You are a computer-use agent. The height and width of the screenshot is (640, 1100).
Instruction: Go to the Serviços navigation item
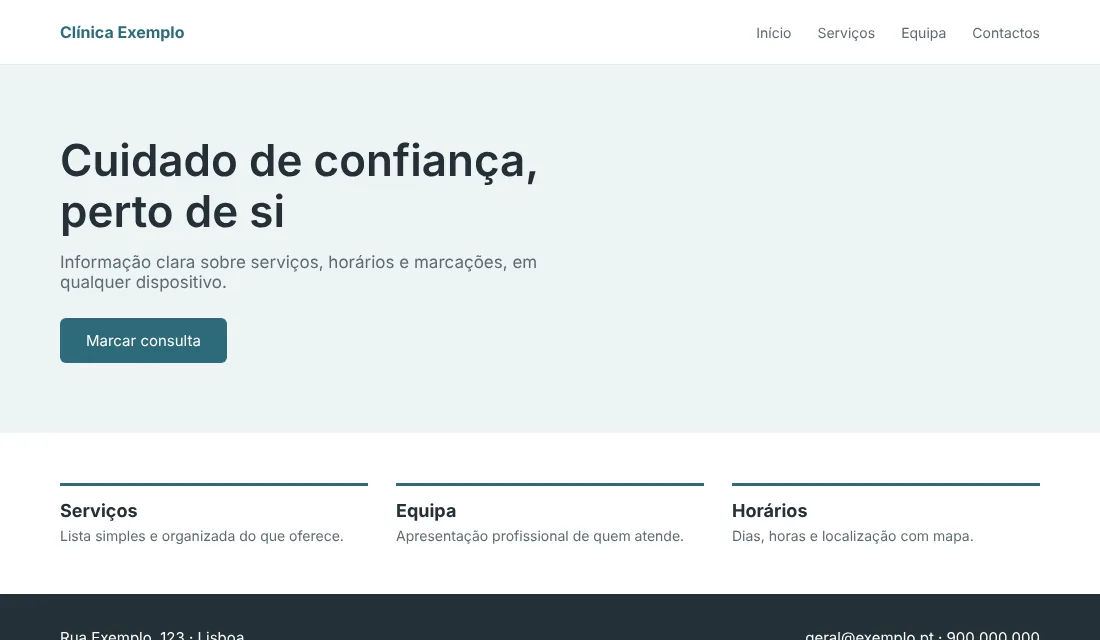pos(846,33)
